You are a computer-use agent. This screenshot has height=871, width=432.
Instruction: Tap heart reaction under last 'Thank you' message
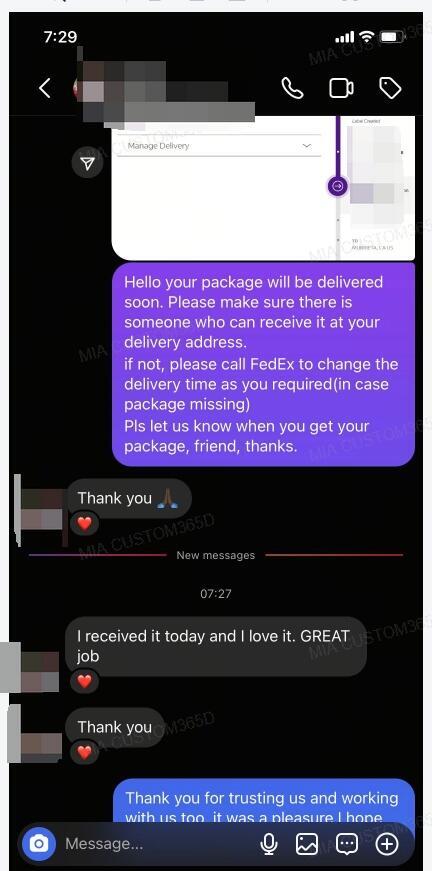tap(84, 752)
